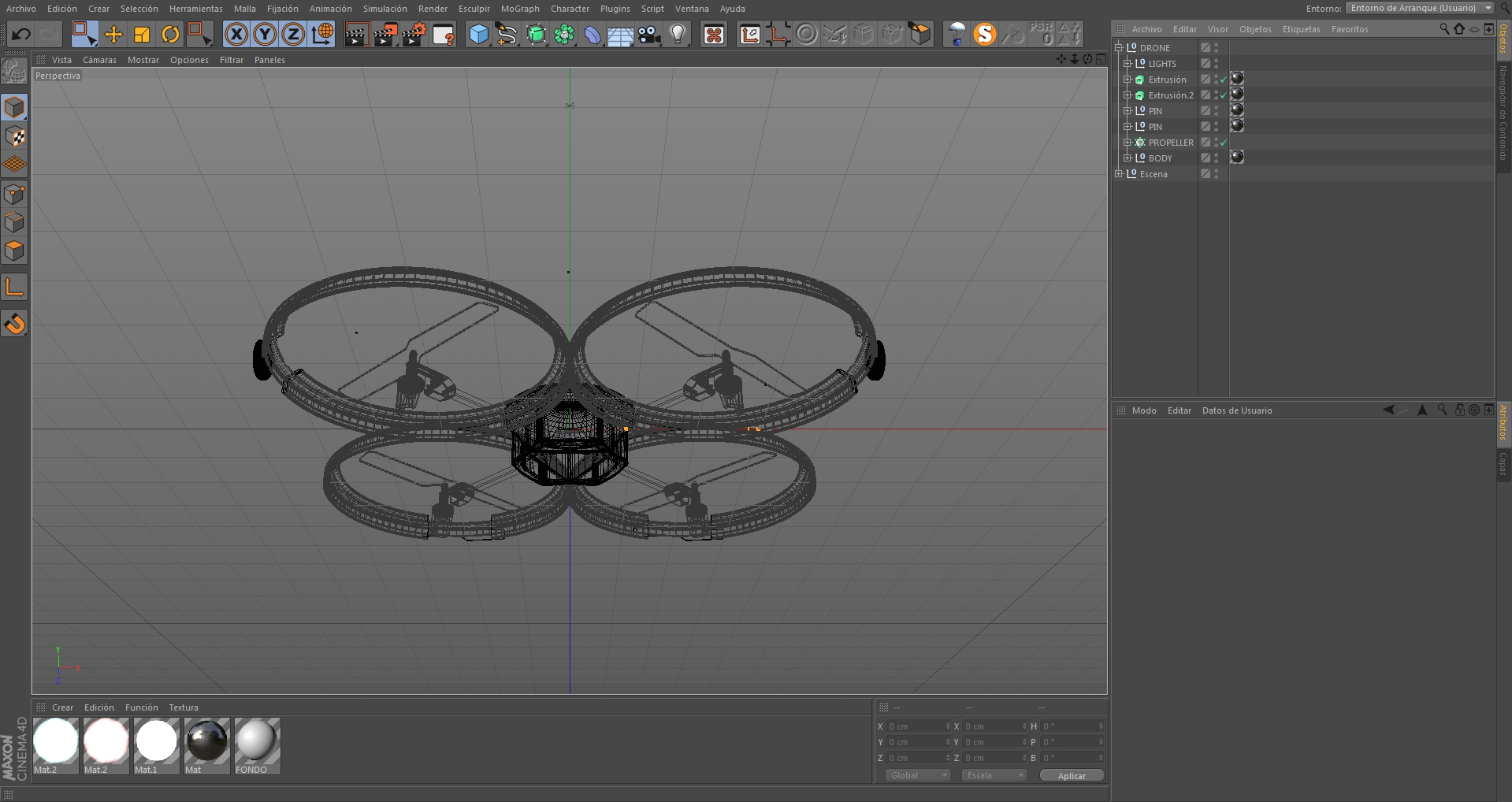Open the MoGraph menu

[520, 9]
